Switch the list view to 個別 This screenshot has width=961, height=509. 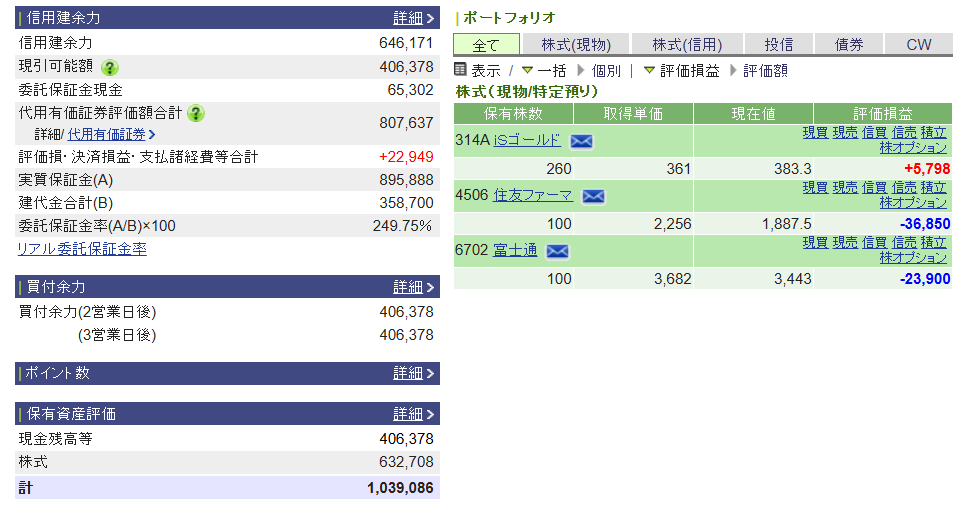click(x=606, y=71)
